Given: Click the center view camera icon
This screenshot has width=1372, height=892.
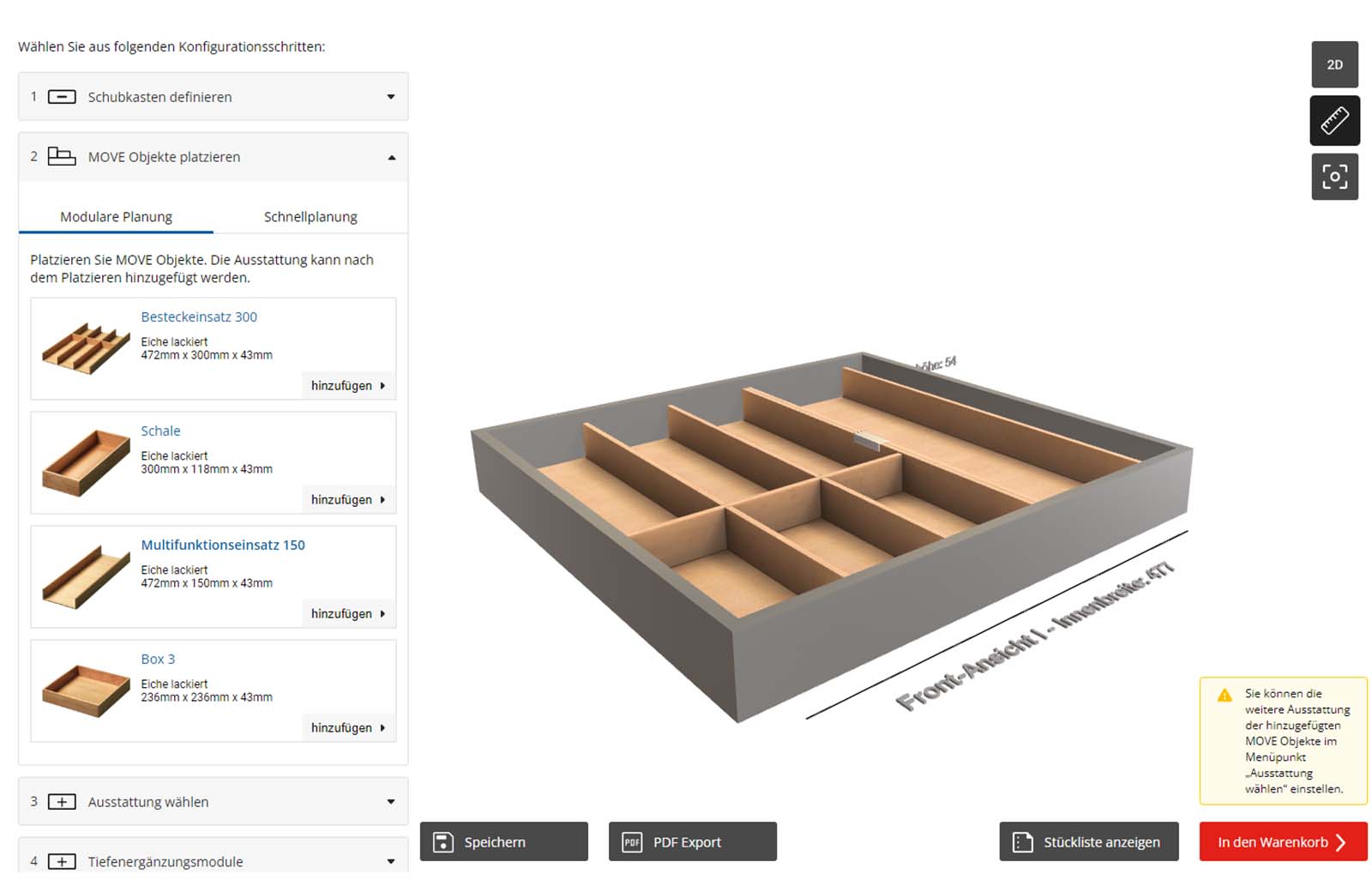Looking at the screenshot, I should click(1334, 176).
